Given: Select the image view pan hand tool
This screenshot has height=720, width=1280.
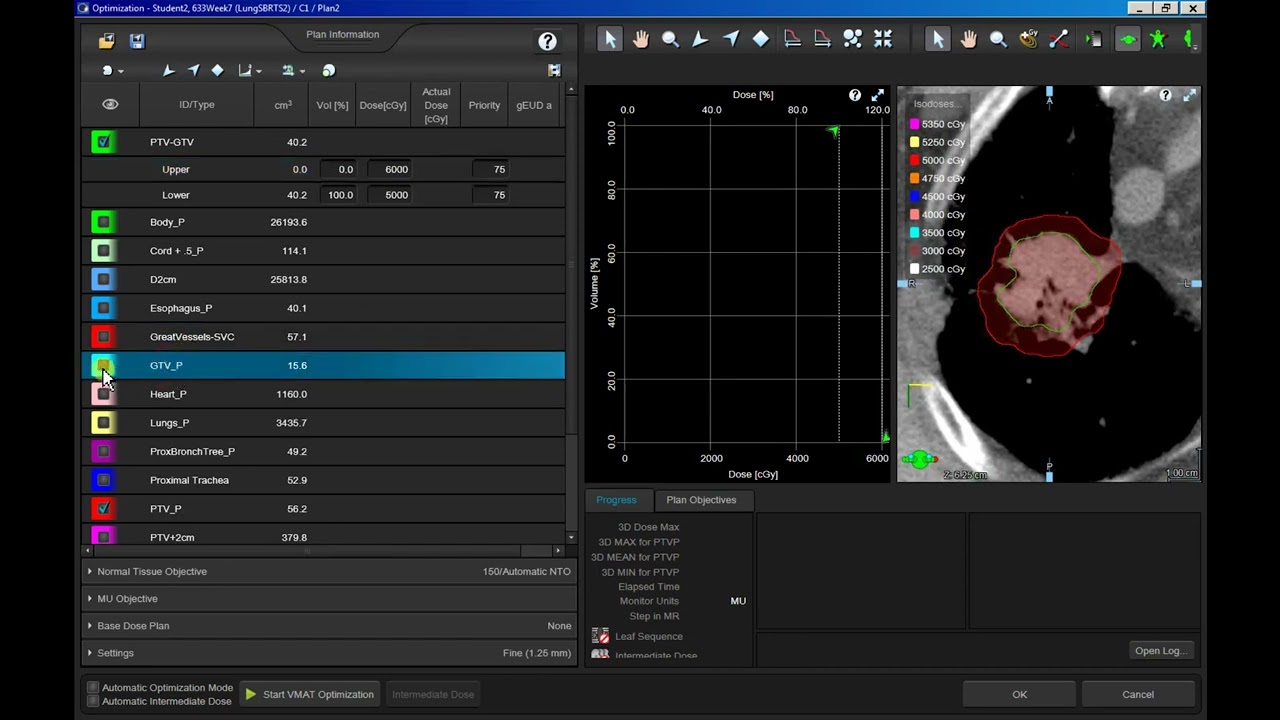Looking at the screenshot, I should [968, 39].
